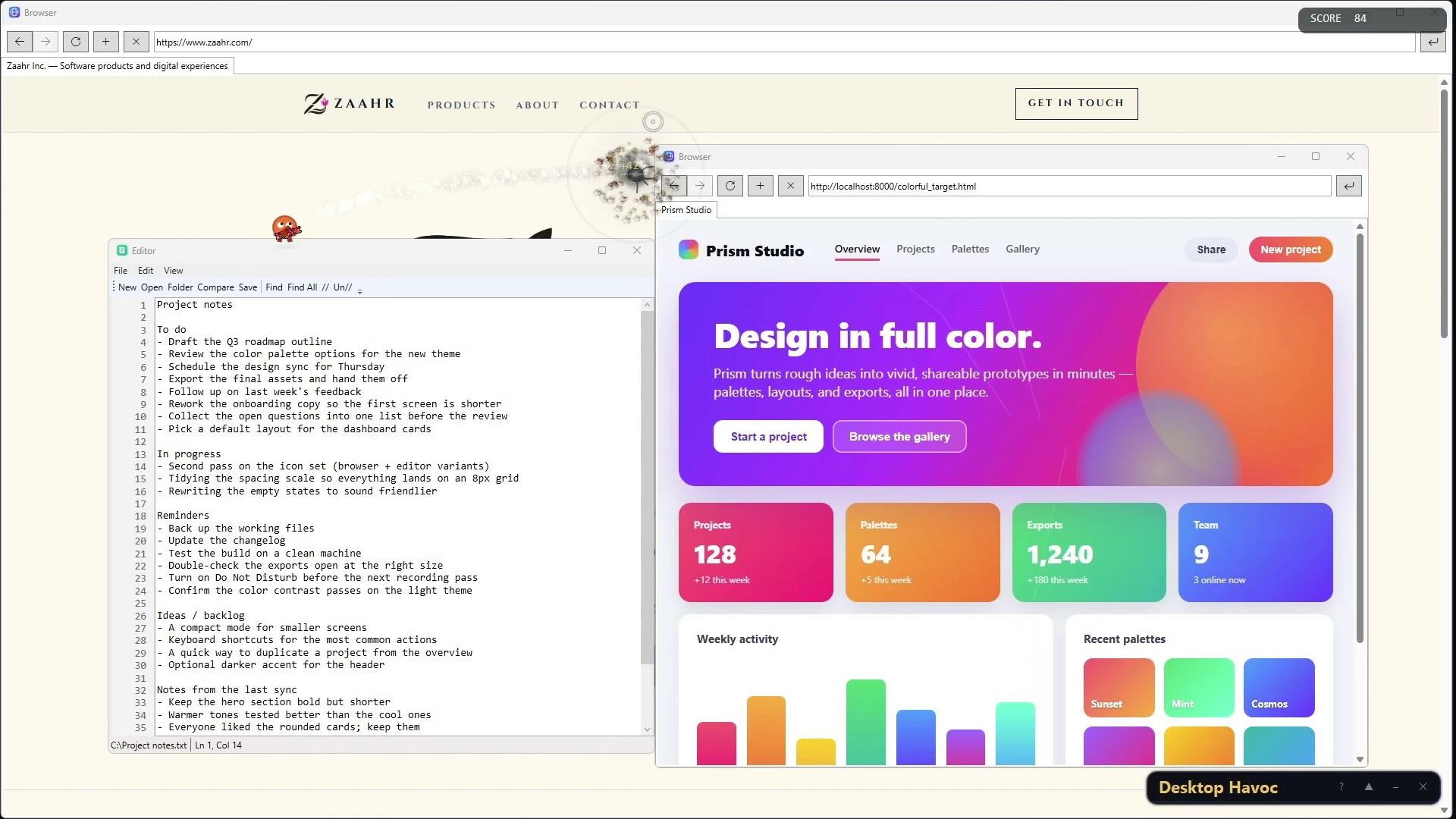Switch to the Palettes tab in Prism Studio
This screenshot has width=1456, height=819.
[x=970, y=249]
